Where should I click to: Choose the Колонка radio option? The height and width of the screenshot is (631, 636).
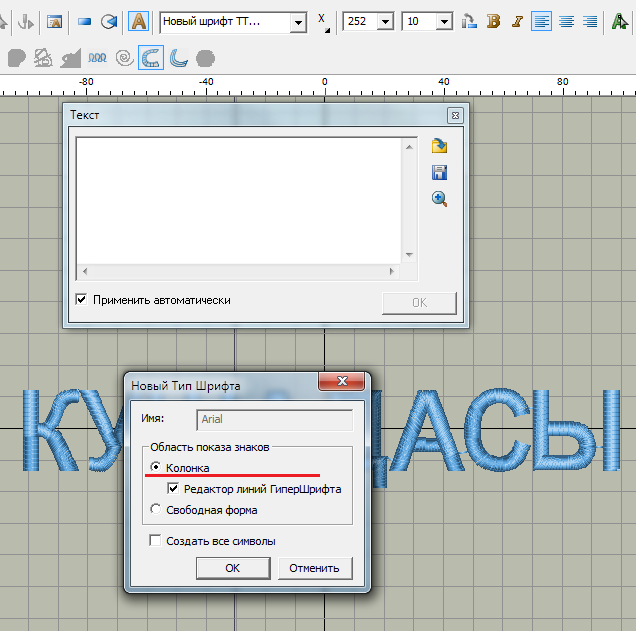tap(155, 467)
